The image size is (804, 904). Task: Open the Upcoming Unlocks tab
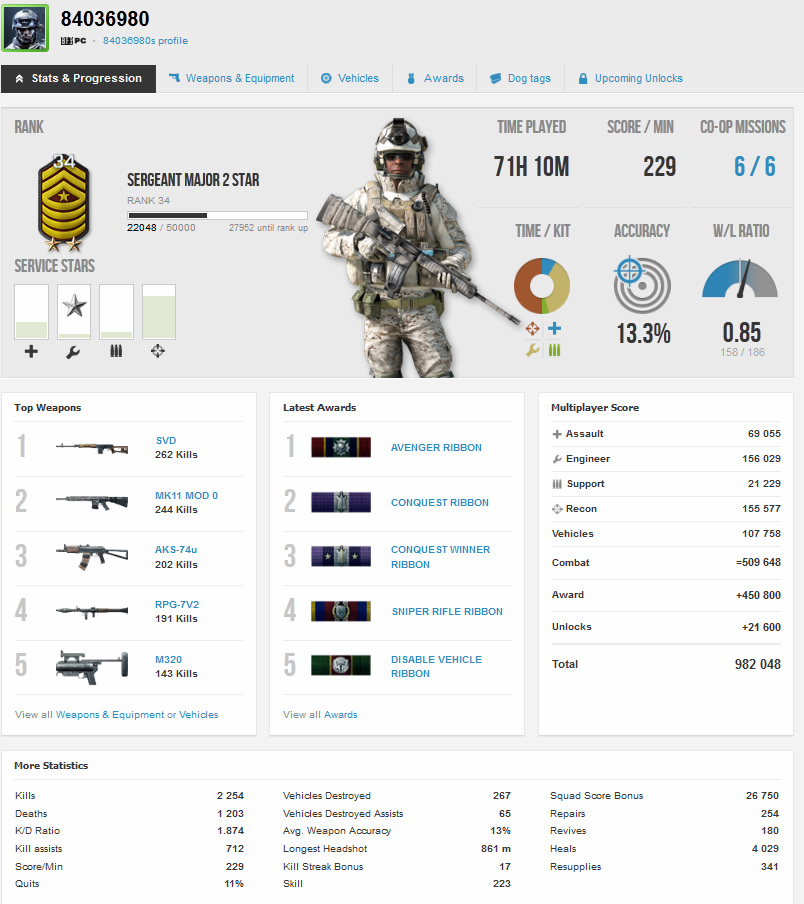click(629, 78)
